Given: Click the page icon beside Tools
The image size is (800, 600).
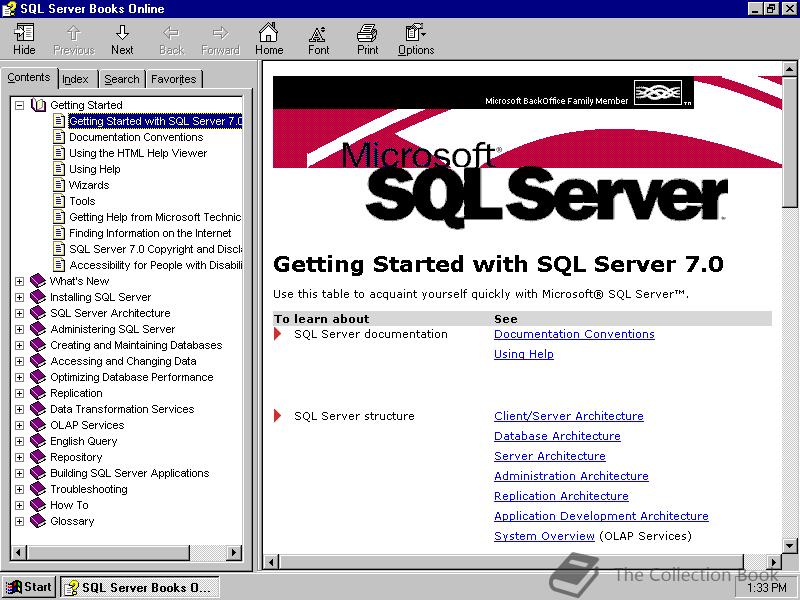Looking at the screenshot, I should [59, 201].
